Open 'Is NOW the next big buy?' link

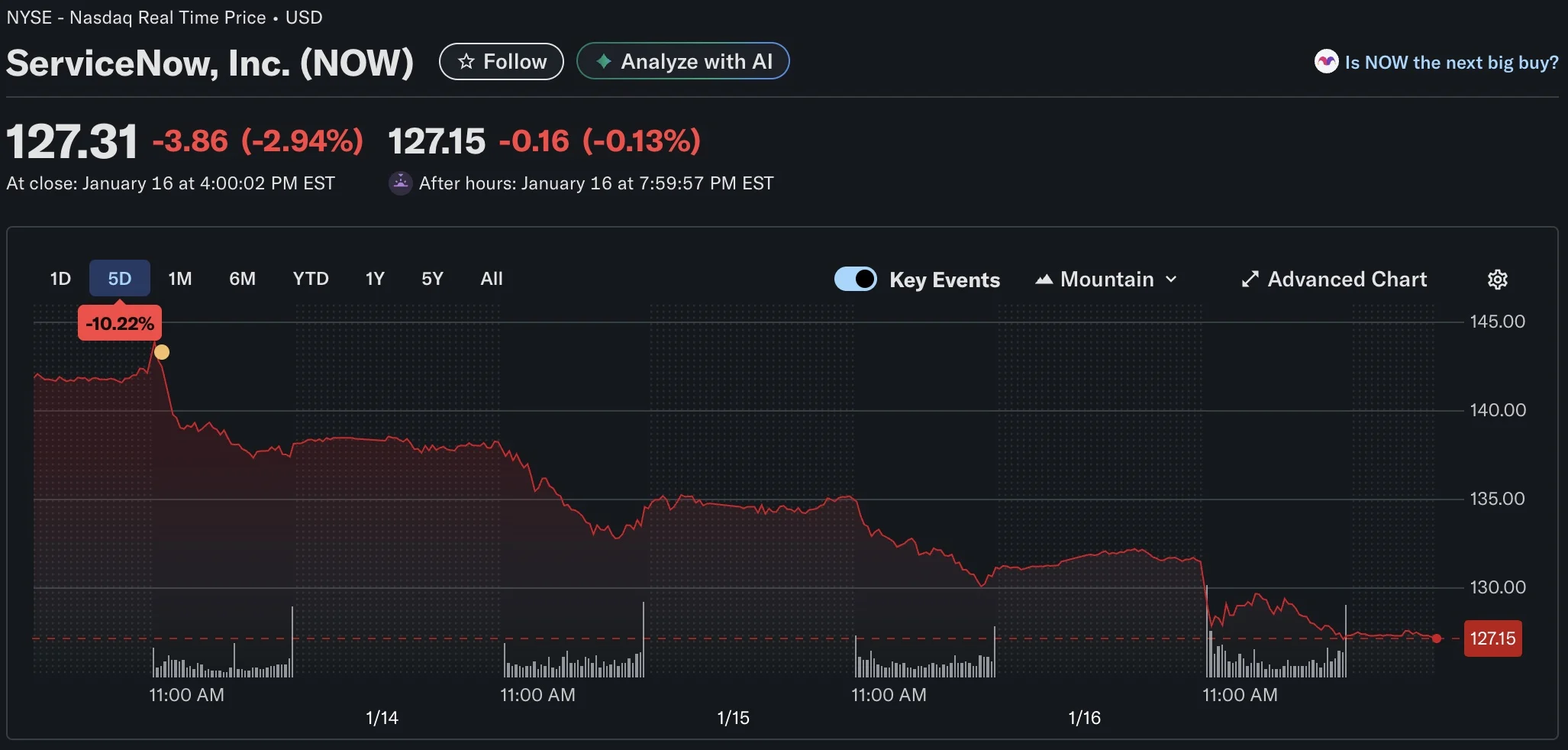1451,63
